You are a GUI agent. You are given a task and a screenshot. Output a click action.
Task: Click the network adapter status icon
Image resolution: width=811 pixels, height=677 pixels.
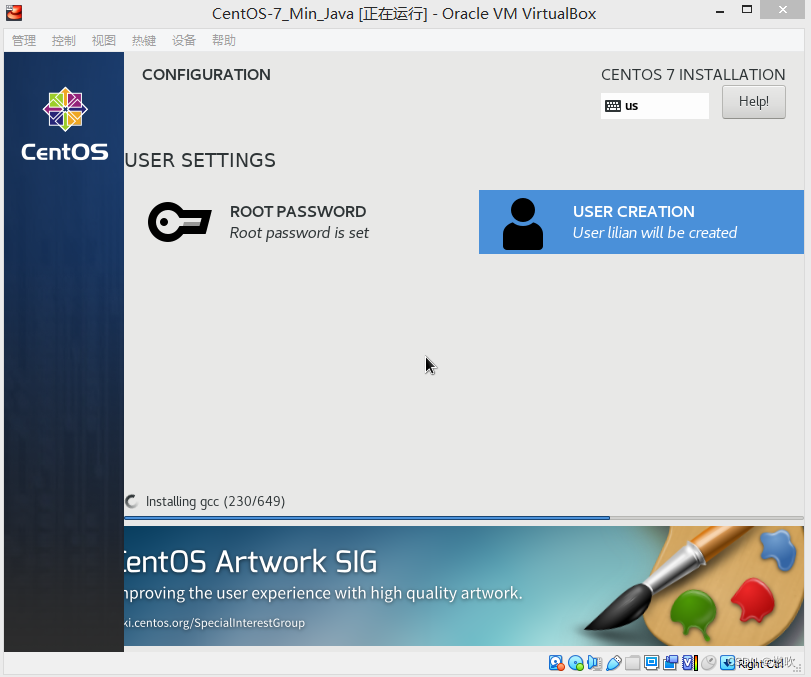[595, 663]
